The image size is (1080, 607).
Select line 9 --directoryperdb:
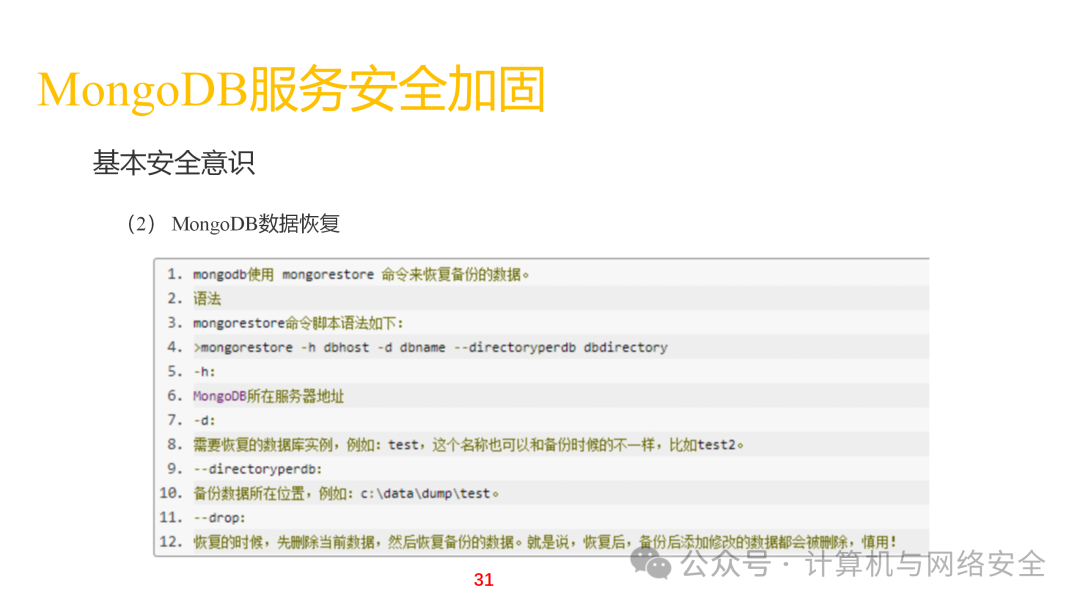[257, 469]
